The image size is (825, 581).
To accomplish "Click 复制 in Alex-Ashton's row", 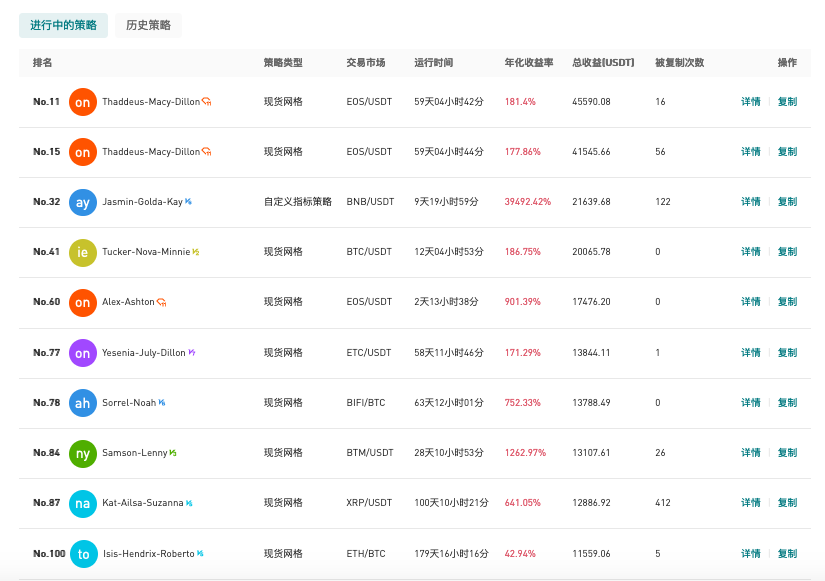I will coord(787,302).
